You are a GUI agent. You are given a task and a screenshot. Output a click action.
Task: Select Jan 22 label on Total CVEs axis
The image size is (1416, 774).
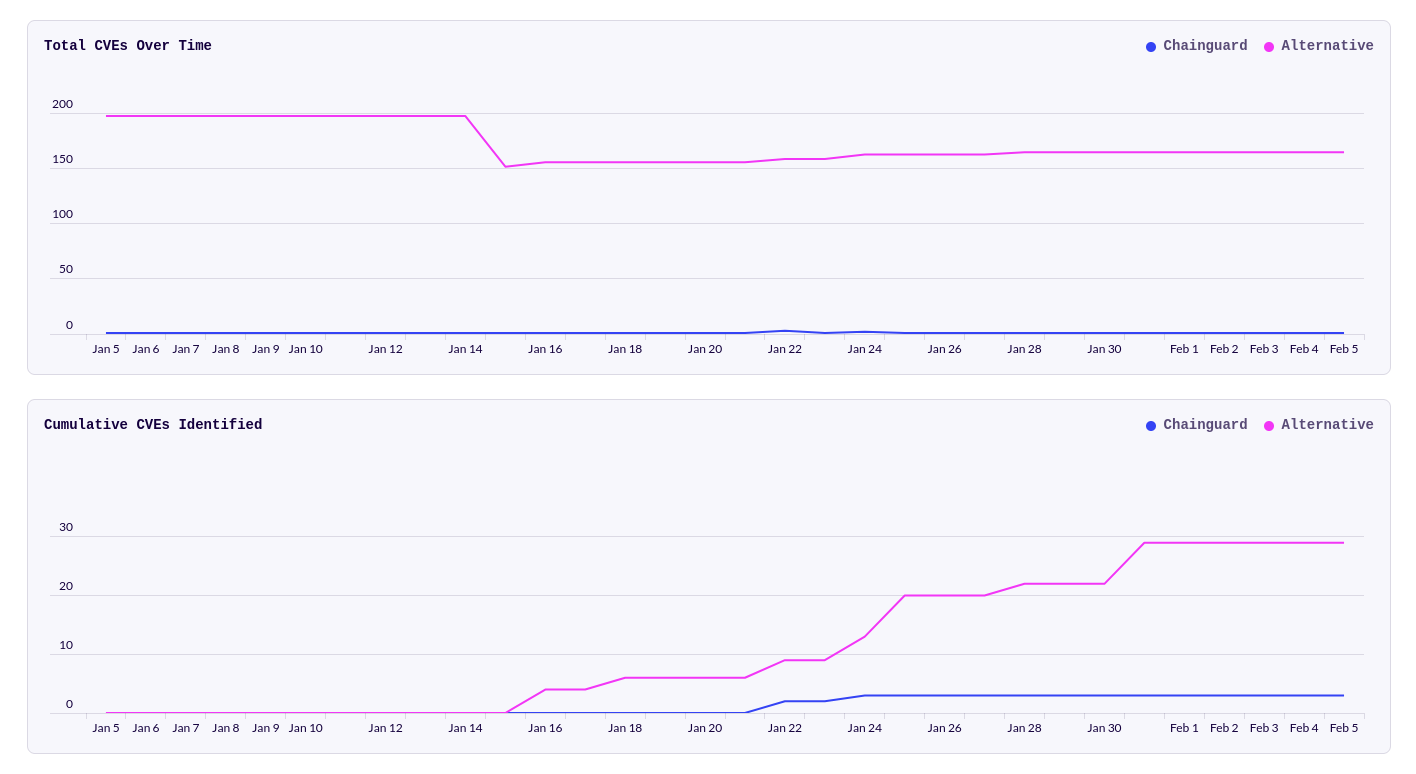click(785, 349)
